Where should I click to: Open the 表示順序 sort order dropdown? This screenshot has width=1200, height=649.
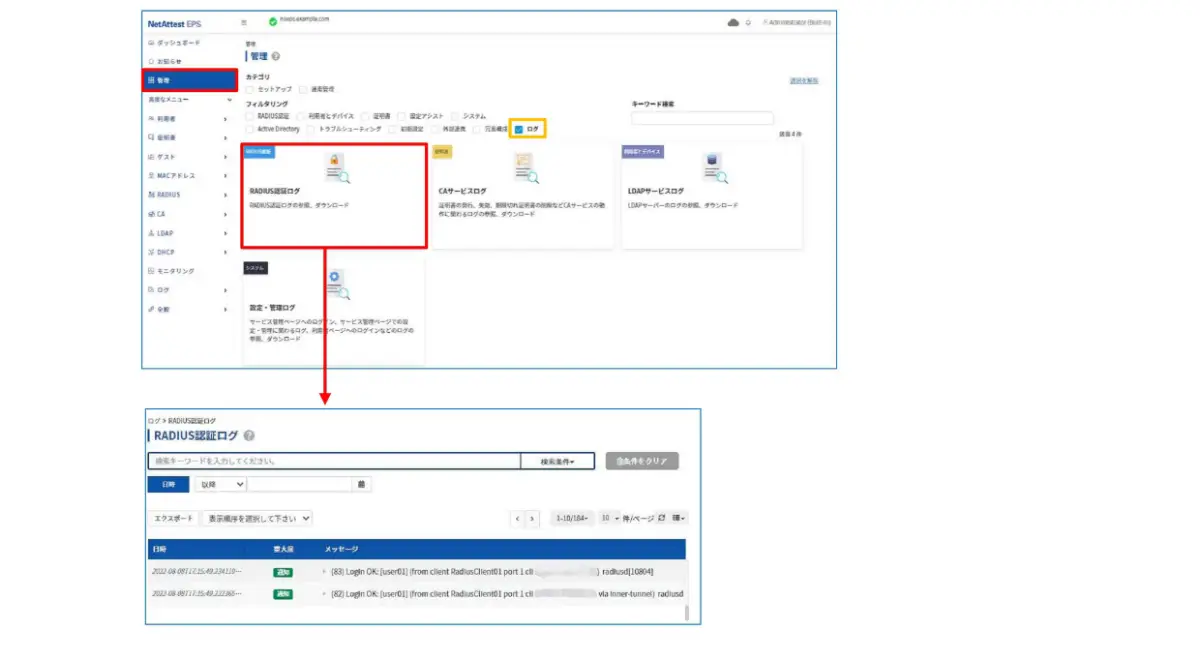click(x=258, y=519)
